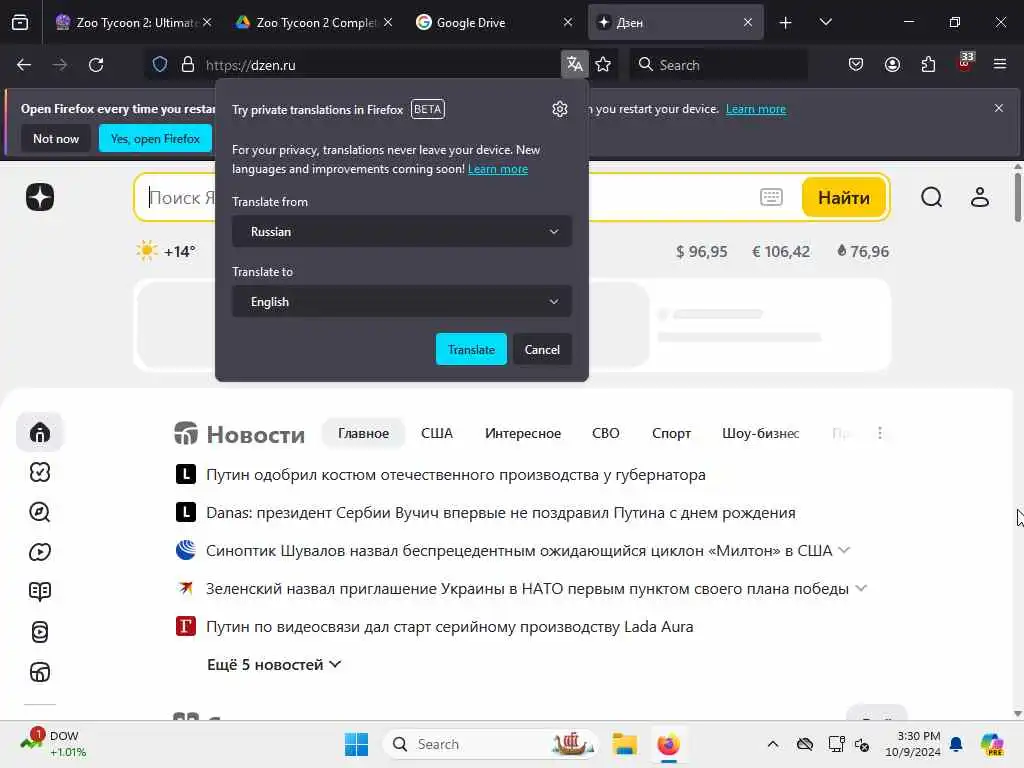Open the DOW stock widget in taskbar
Image resolution: width=1024 pixels, height=768 pixels.
54,744
